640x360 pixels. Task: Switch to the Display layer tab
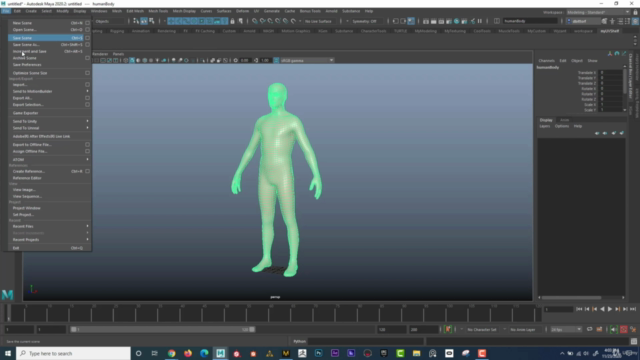pyautogui.click(x=546, y=120)
